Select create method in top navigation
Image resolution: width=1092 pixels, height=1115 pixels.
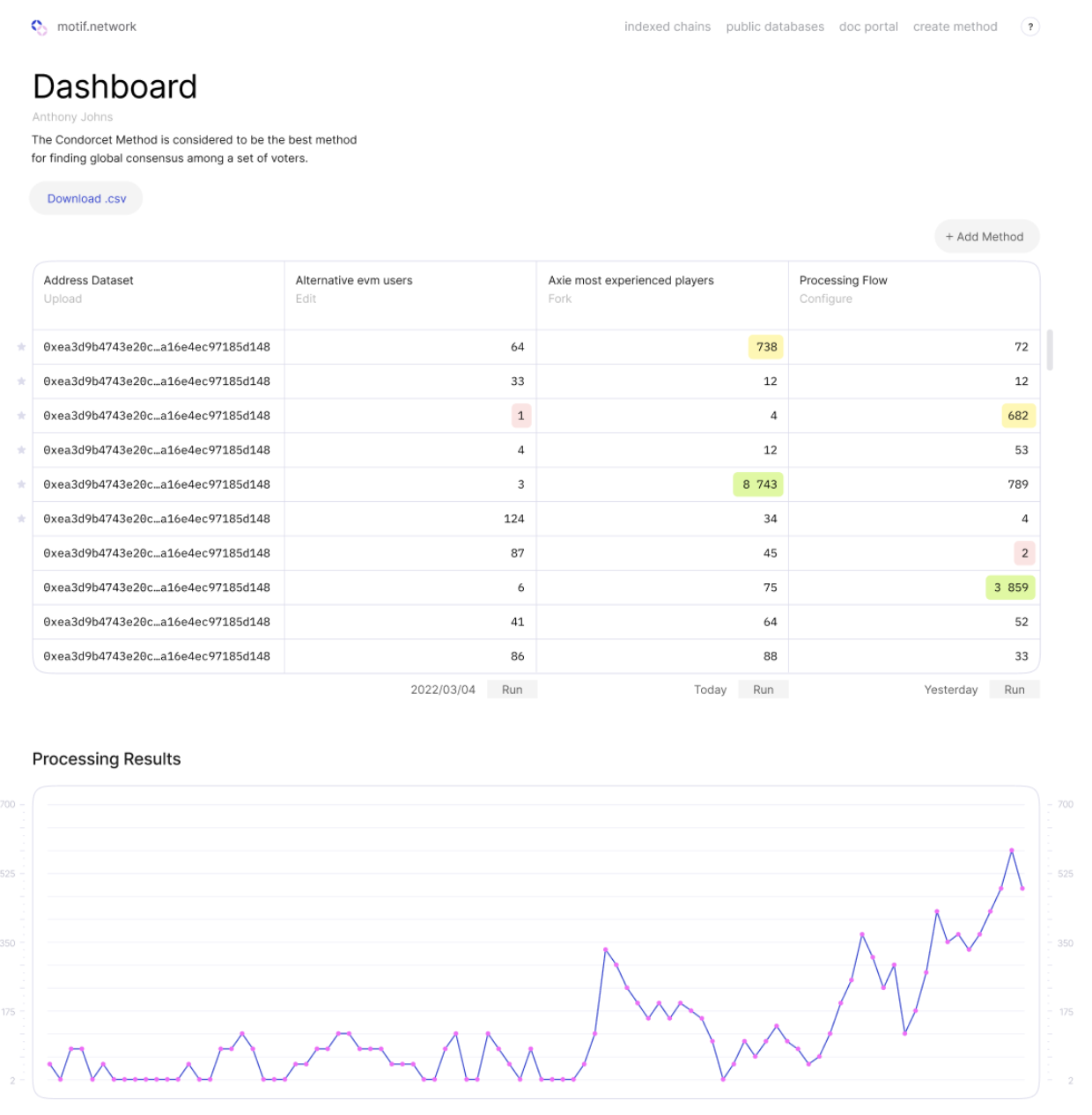[x=955, y=27]
